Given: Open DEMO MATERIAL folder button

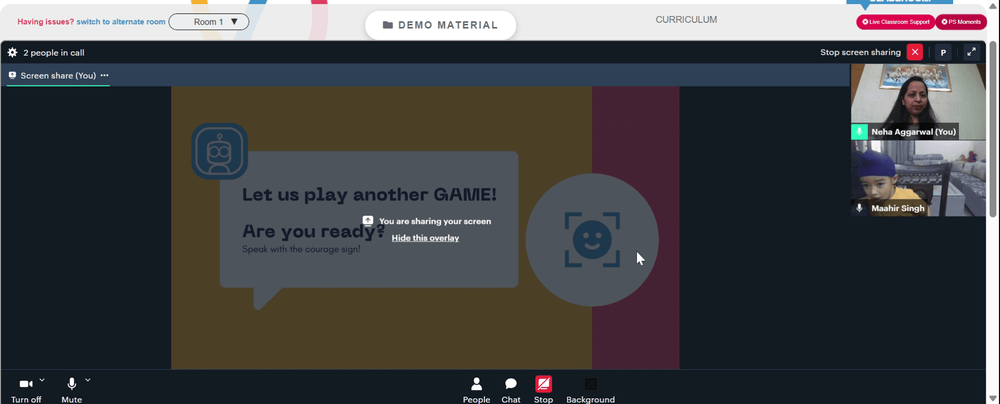Looking at the screenshot, I should [x=440, y=25].
